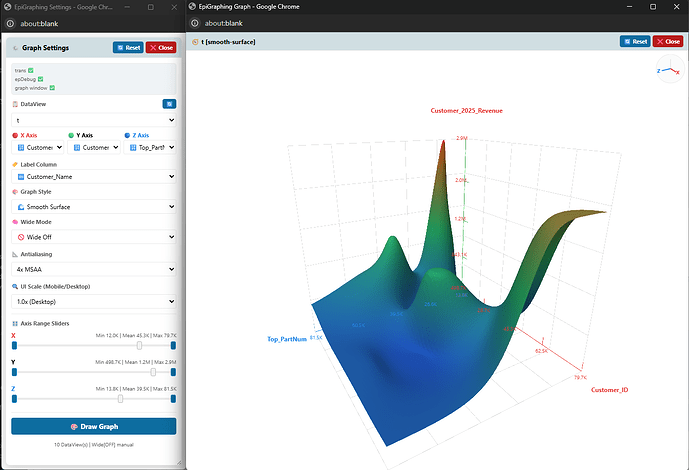Viewport: 689px width, 470px height.
Task: Click X range text Min 12.0K Mean 45.3K
Action: coord(136,335)
